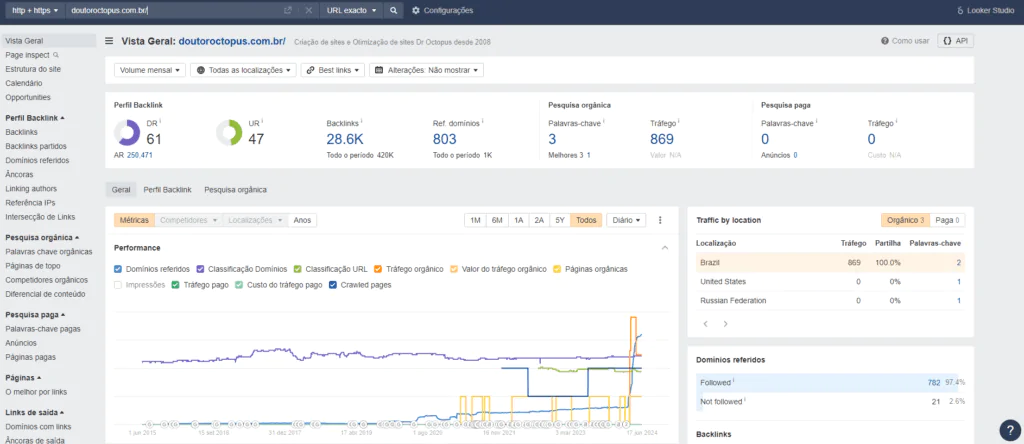Viewport: 1024px width, 444px height.
Task: Click the API button
Action: tap(956, 41)
